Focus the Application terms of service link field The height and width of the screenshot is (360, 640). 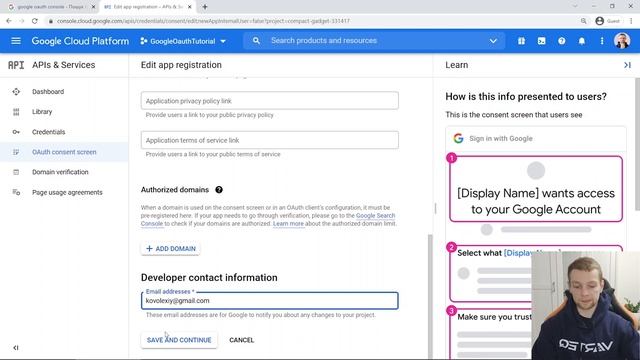pos(269,140)
